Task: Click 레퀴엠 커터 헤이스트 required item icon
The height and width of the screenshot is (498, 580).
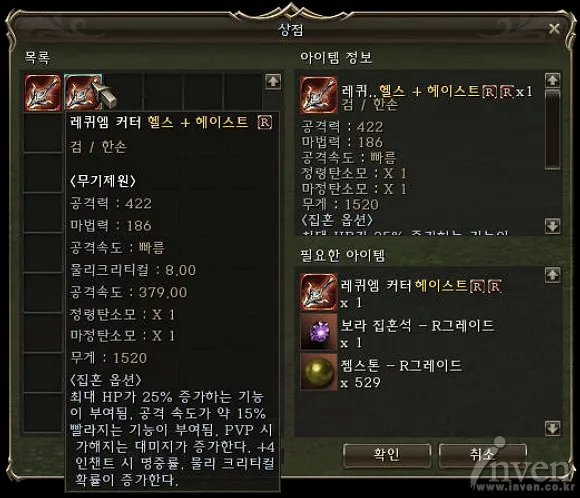Action: tap(318, 292)
